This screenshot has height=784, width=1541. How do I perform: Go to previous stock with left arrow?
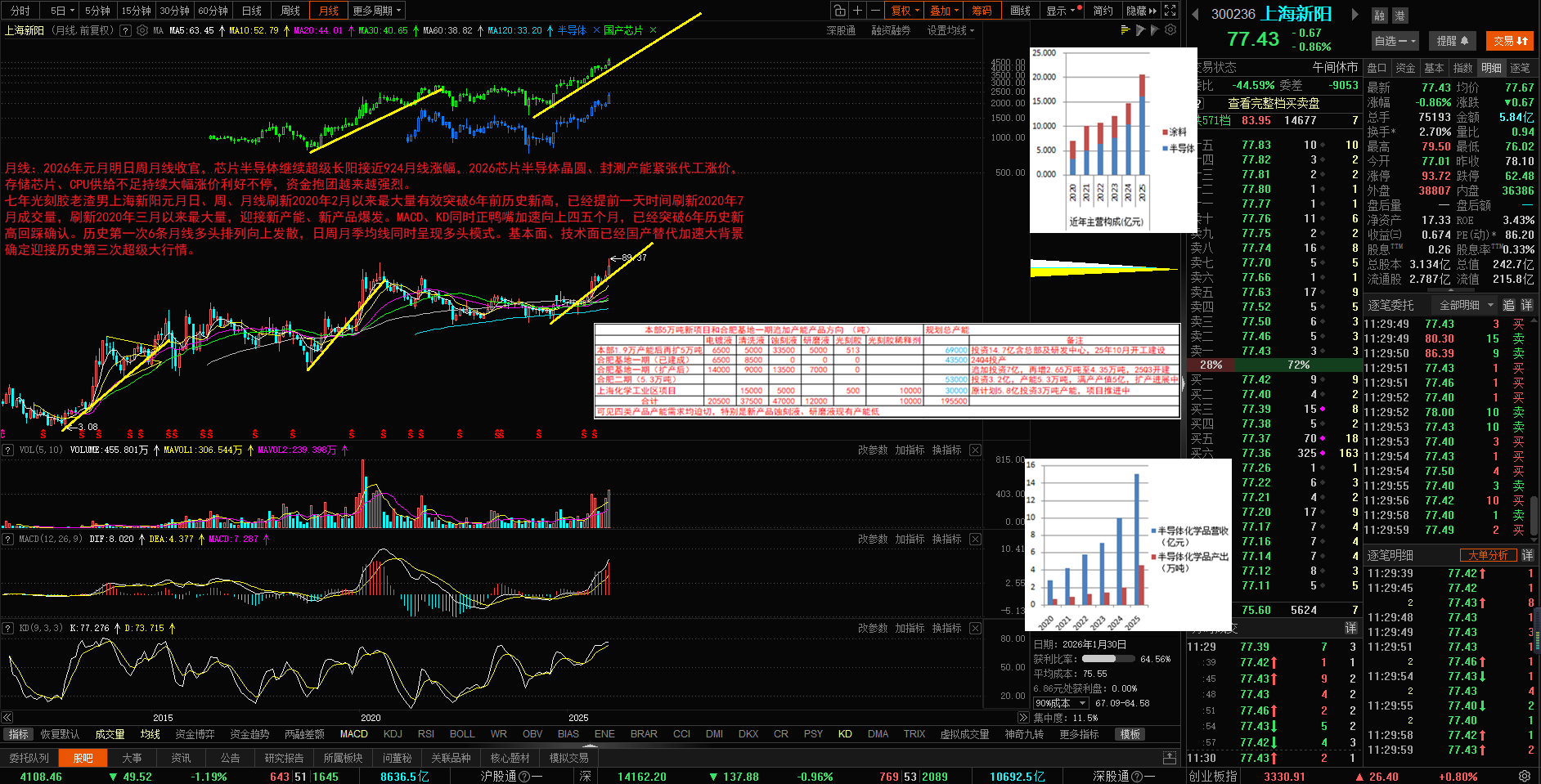click(1195, 14)
